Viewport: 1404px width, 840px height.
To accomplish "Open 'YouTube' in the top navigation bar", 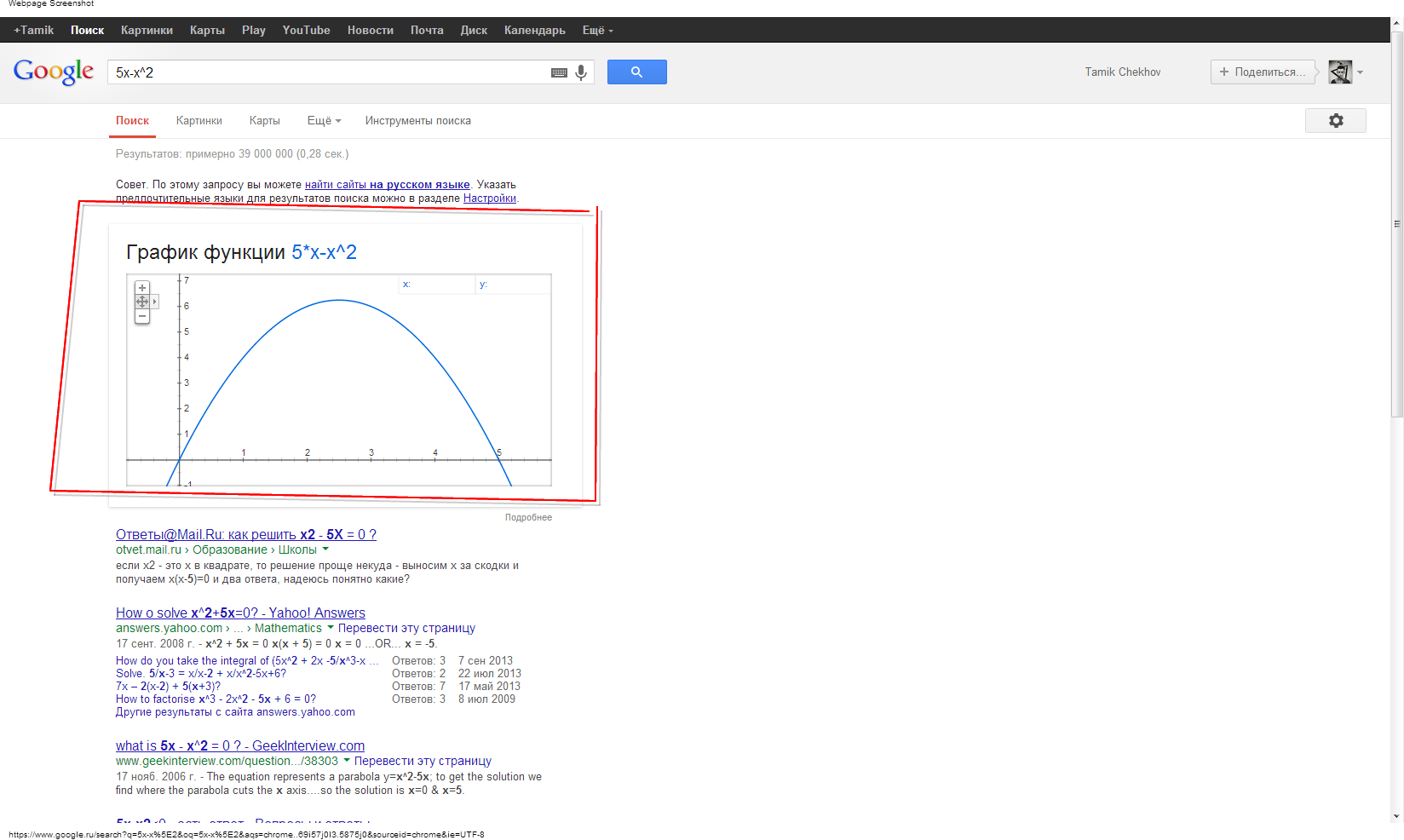I will [306, 31].
